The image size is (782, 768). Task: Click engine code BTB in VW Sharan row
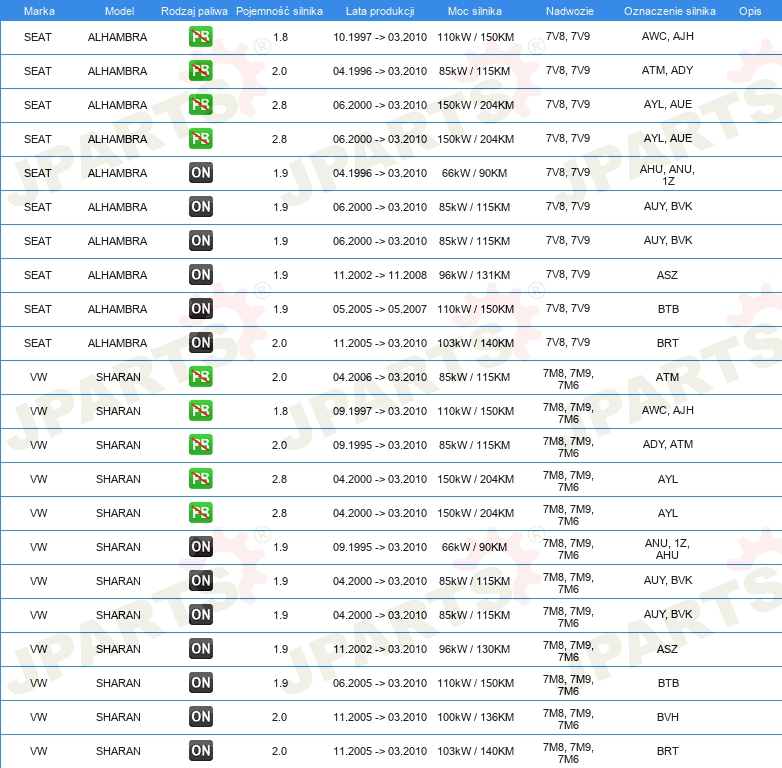coord(668,683)
